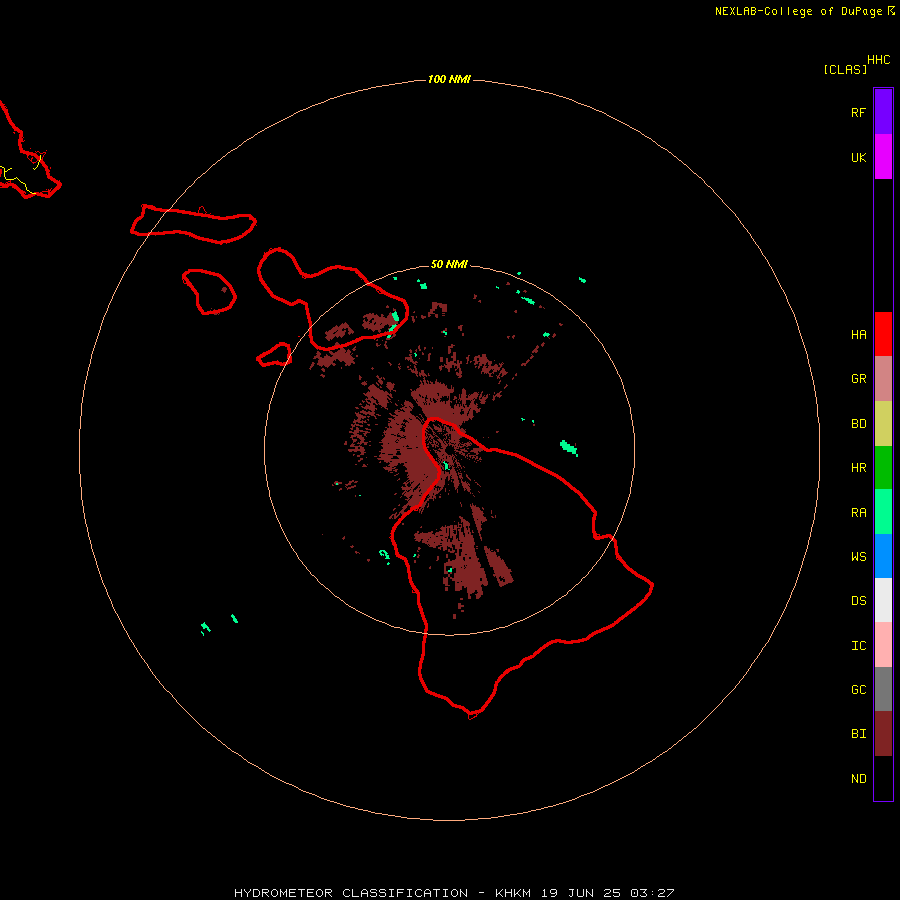This screenshot has width=900, height=900.
Task: Click the 100 NMI range ring label
Action: coord(449,79)
